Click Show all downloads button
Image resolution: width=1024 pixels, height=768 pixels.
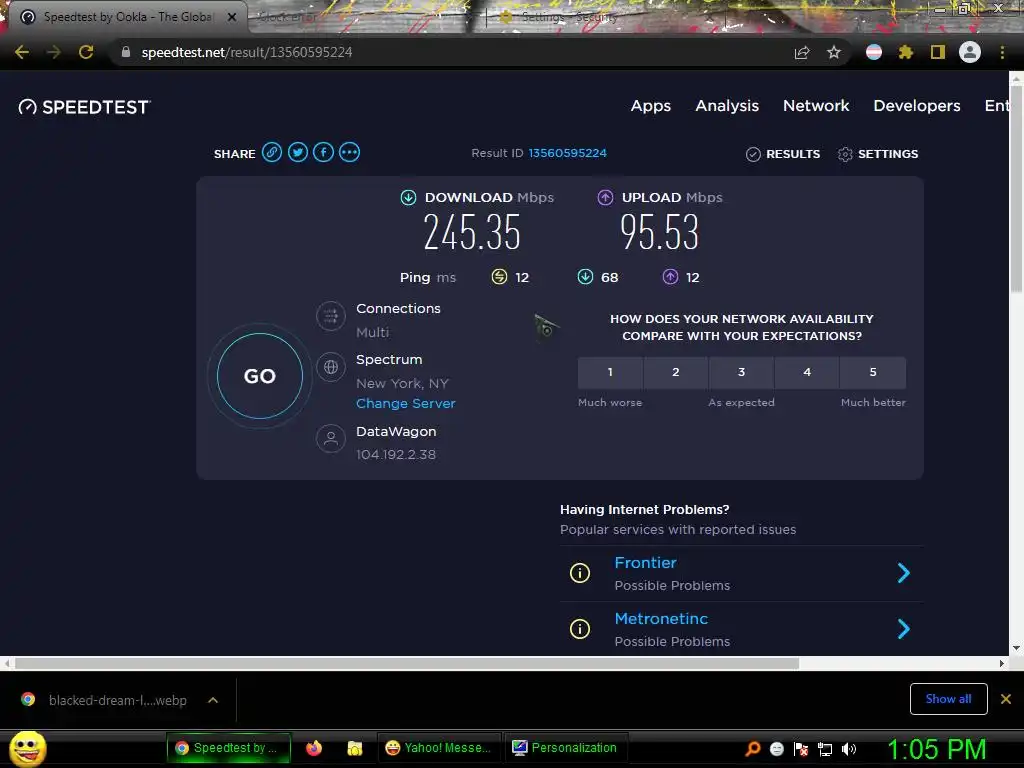coord(948,699)
